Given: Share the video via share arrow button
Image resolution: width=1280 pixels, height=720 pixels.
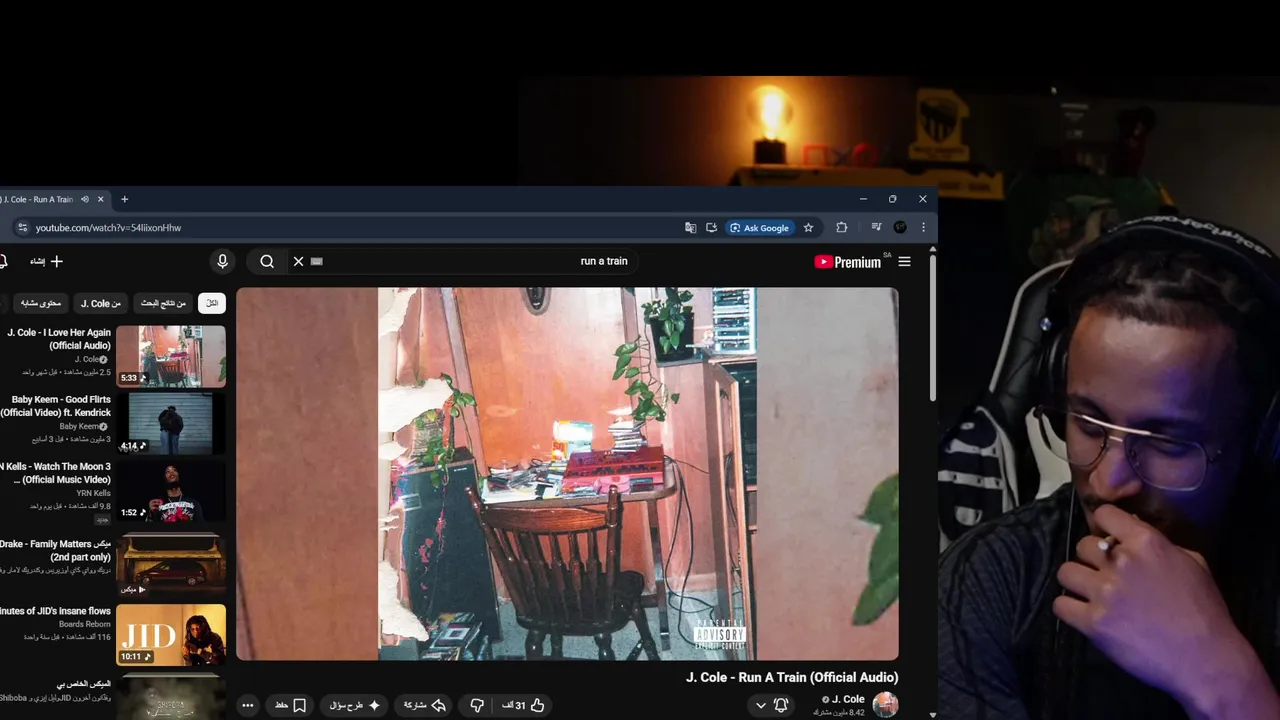Looking at the screenshot, I should (x=425, y=705).
